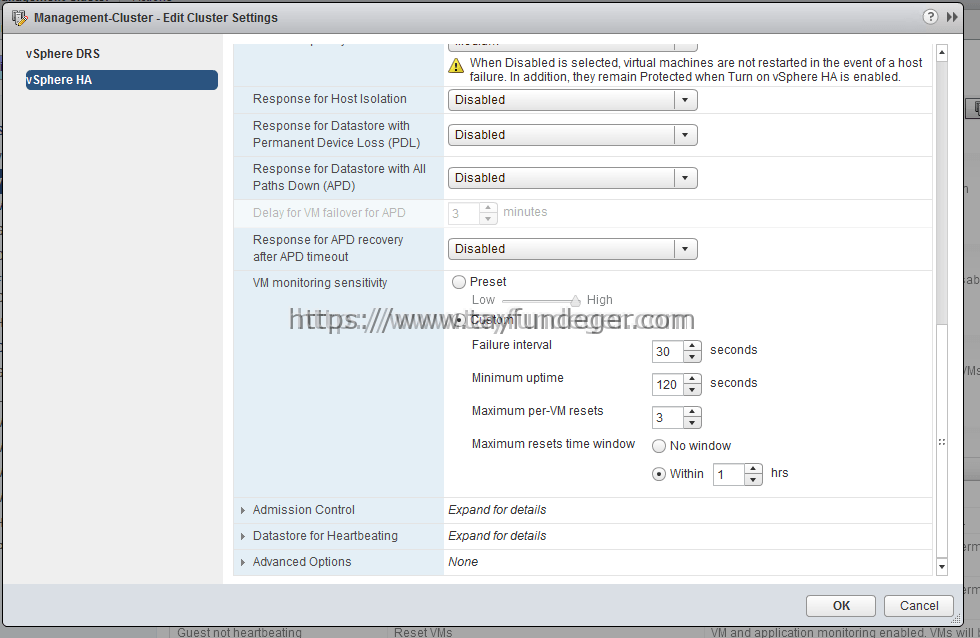980x638 pixels.
Task: Click the scrollbar down arrow
Action: tap(942, 567)
